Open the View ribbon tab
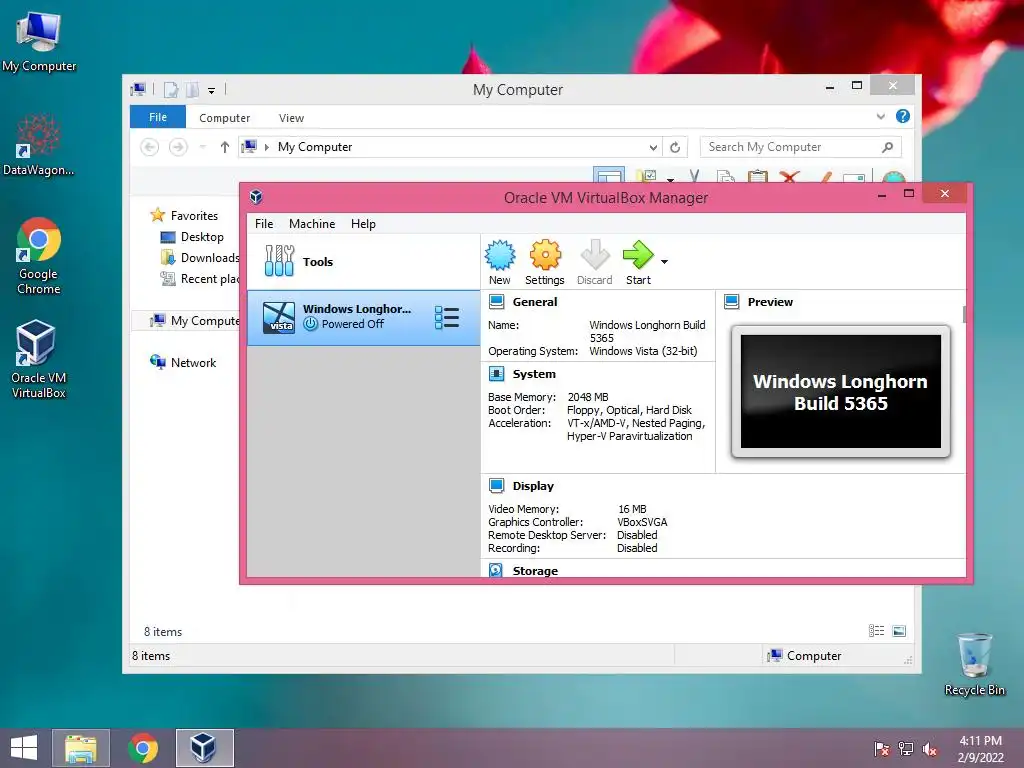The image size is (1024, 768). [291, 118]
